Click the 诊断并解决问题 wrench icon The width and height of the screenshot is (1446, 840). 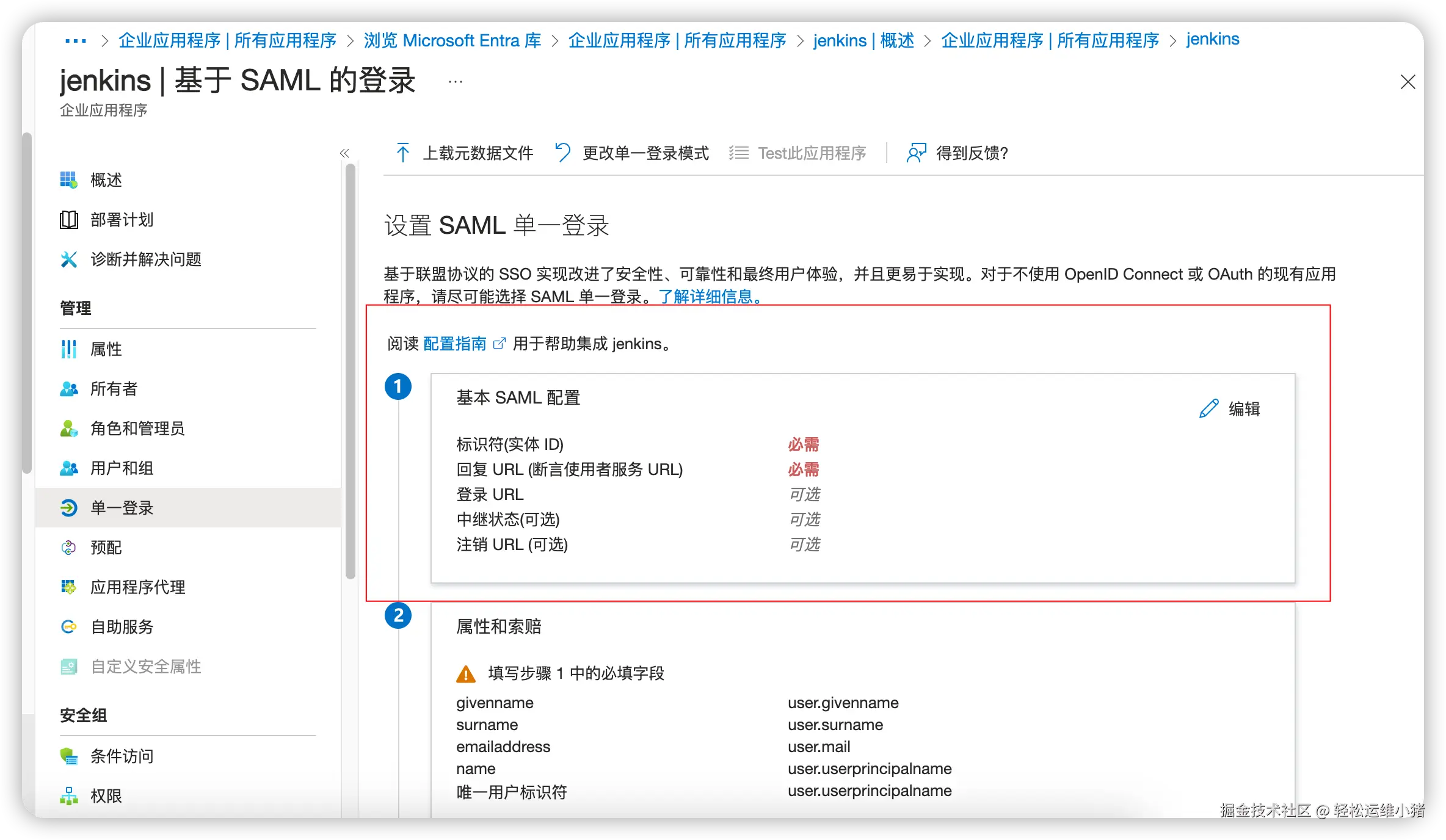tap(68, 259)
